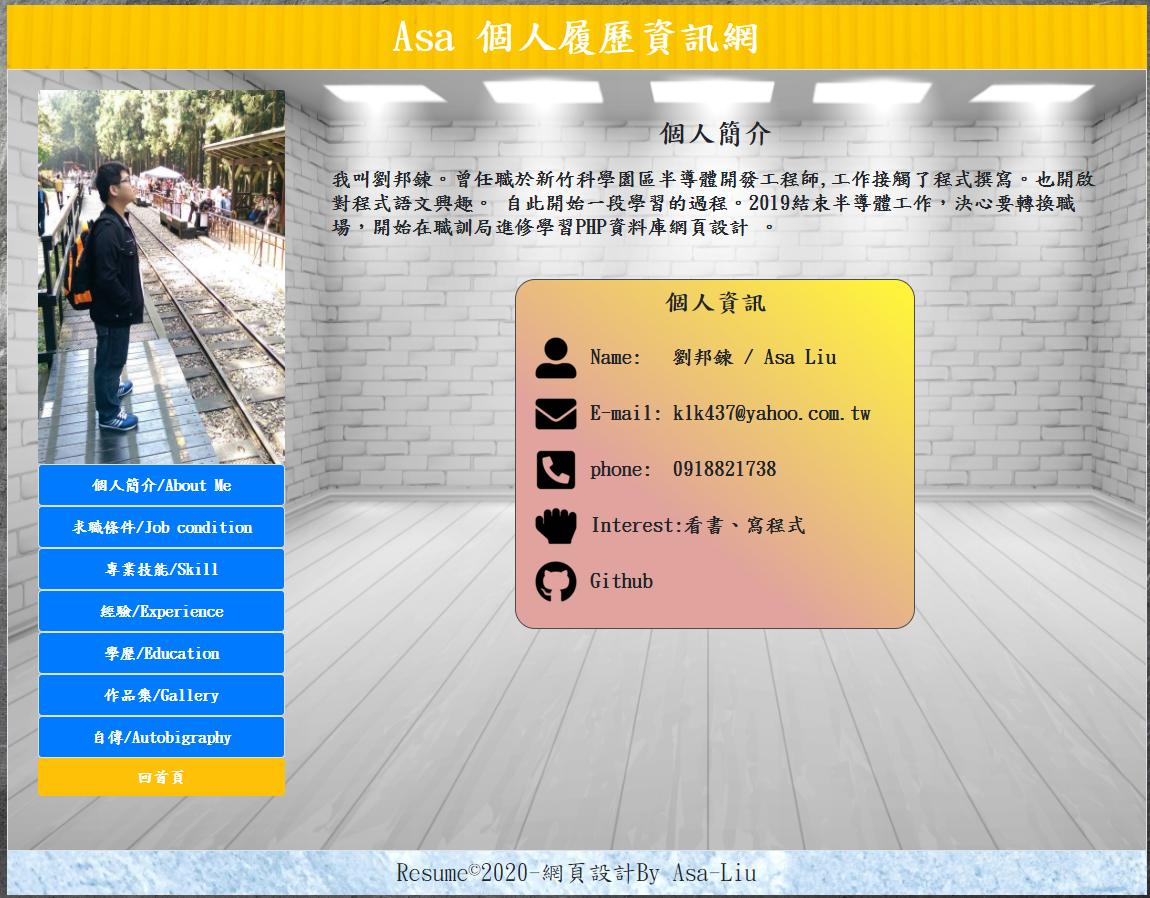Viewport: 1150px width, 898px height.
Task: Go to the 專業技能/Skill section
Action: (x=161, y=570)
